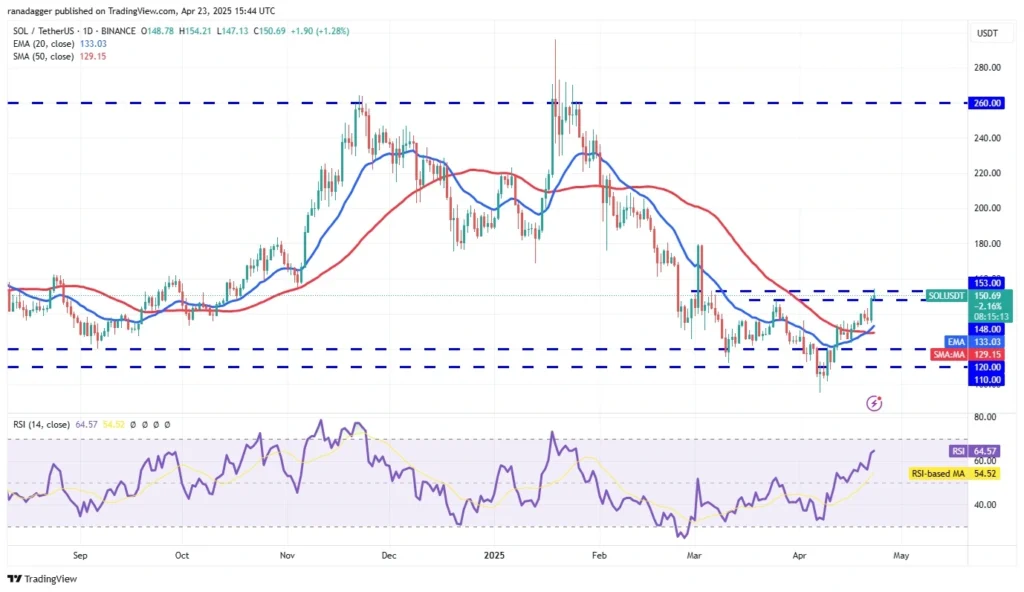Click the May label on time axis
Screen dimensions: 1024x592
(901, 555)
